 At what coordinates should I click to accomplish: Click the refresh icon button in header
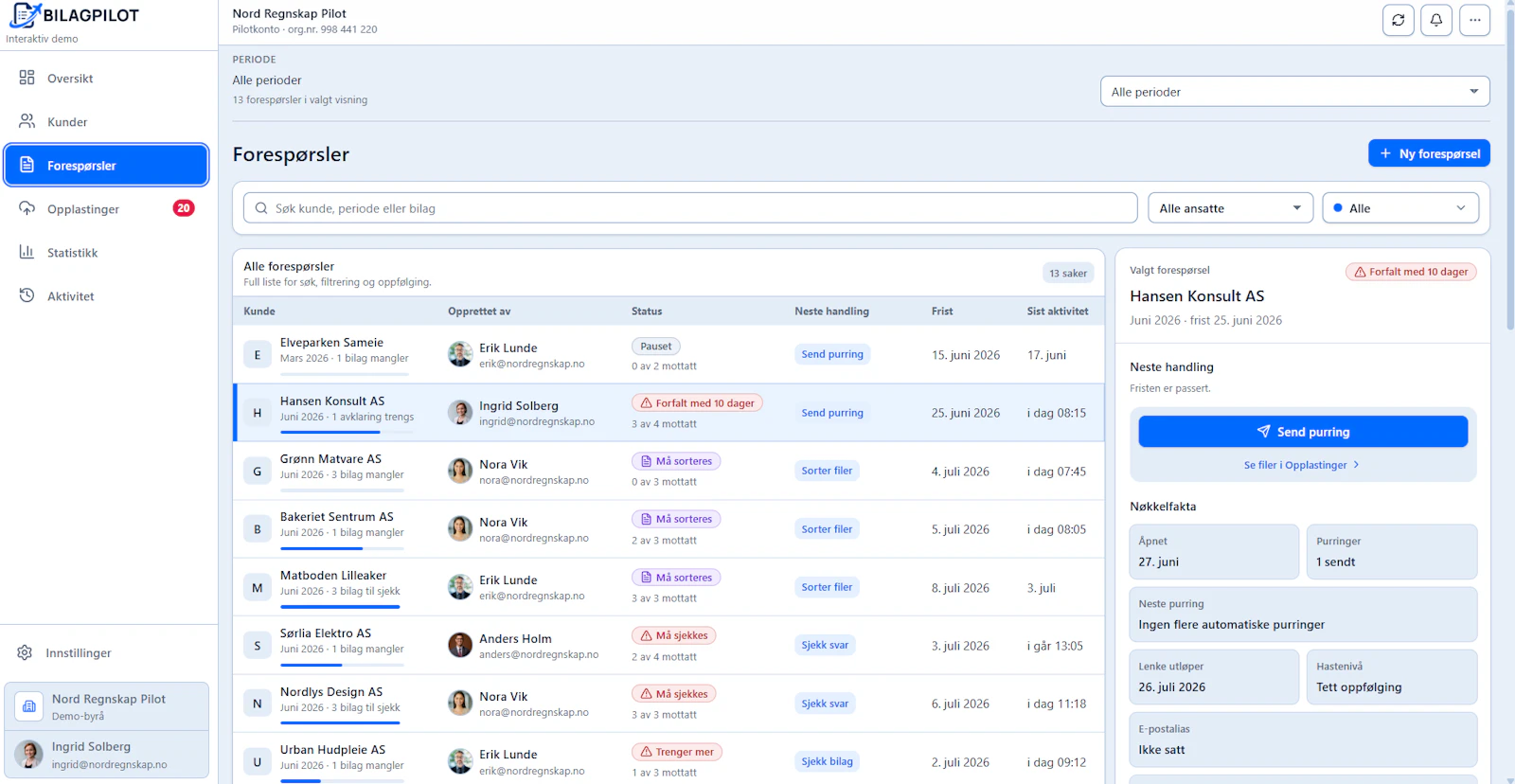(x=1399, y=20)
